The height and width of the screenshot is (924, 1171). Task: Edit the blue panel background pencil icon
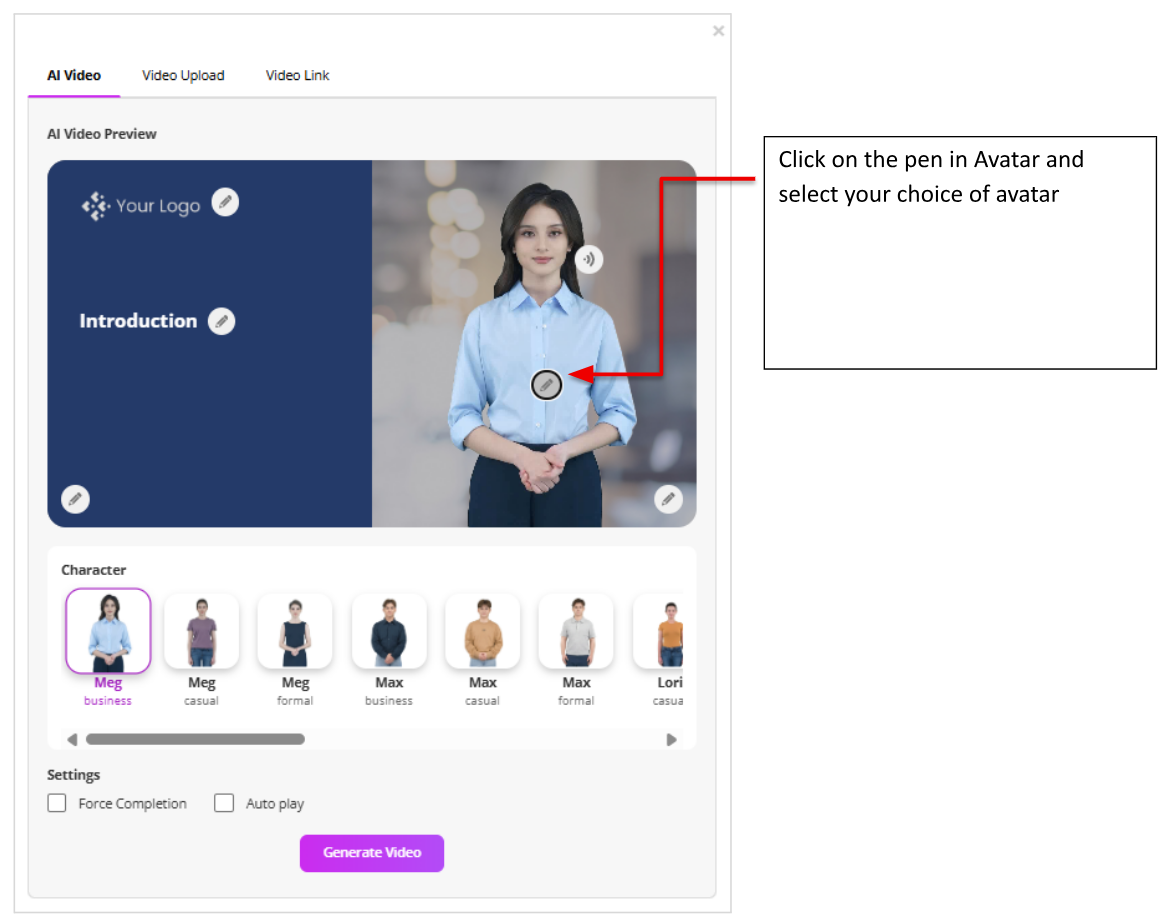pyautogui.click(x=75, y=499)
